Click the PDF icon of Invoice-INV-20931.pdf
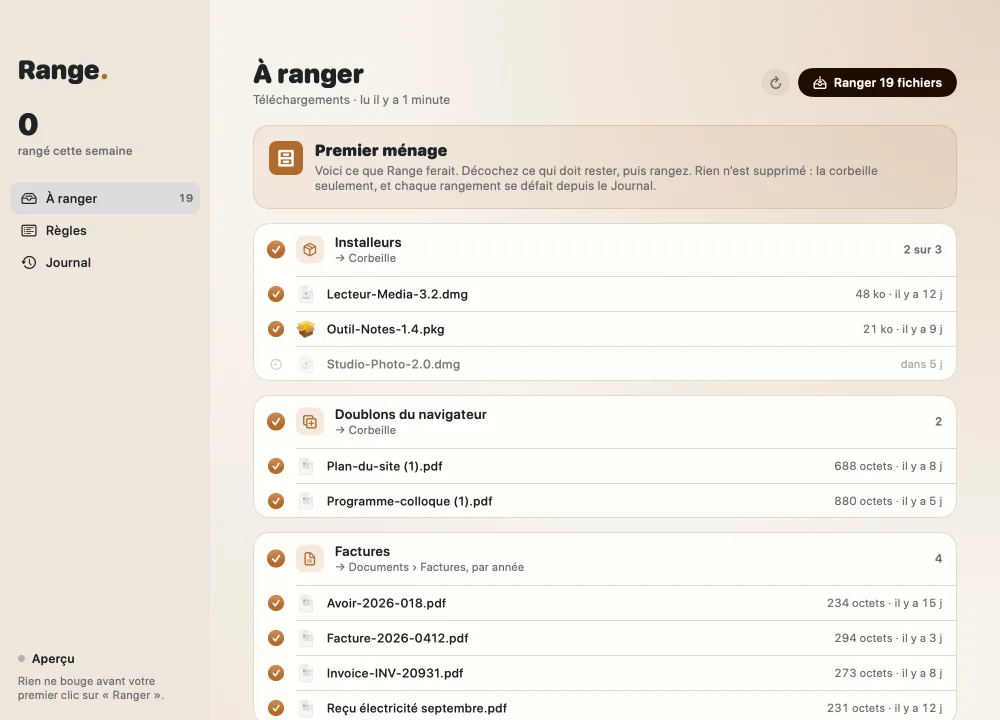The height and width of the screenshot is (720, 1000). click(x=306, y=673)
